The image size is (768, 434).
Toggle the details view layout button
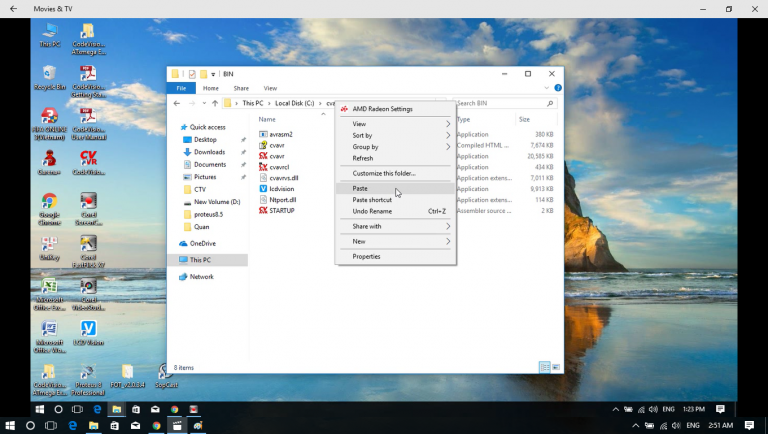(x=545, y=367)
